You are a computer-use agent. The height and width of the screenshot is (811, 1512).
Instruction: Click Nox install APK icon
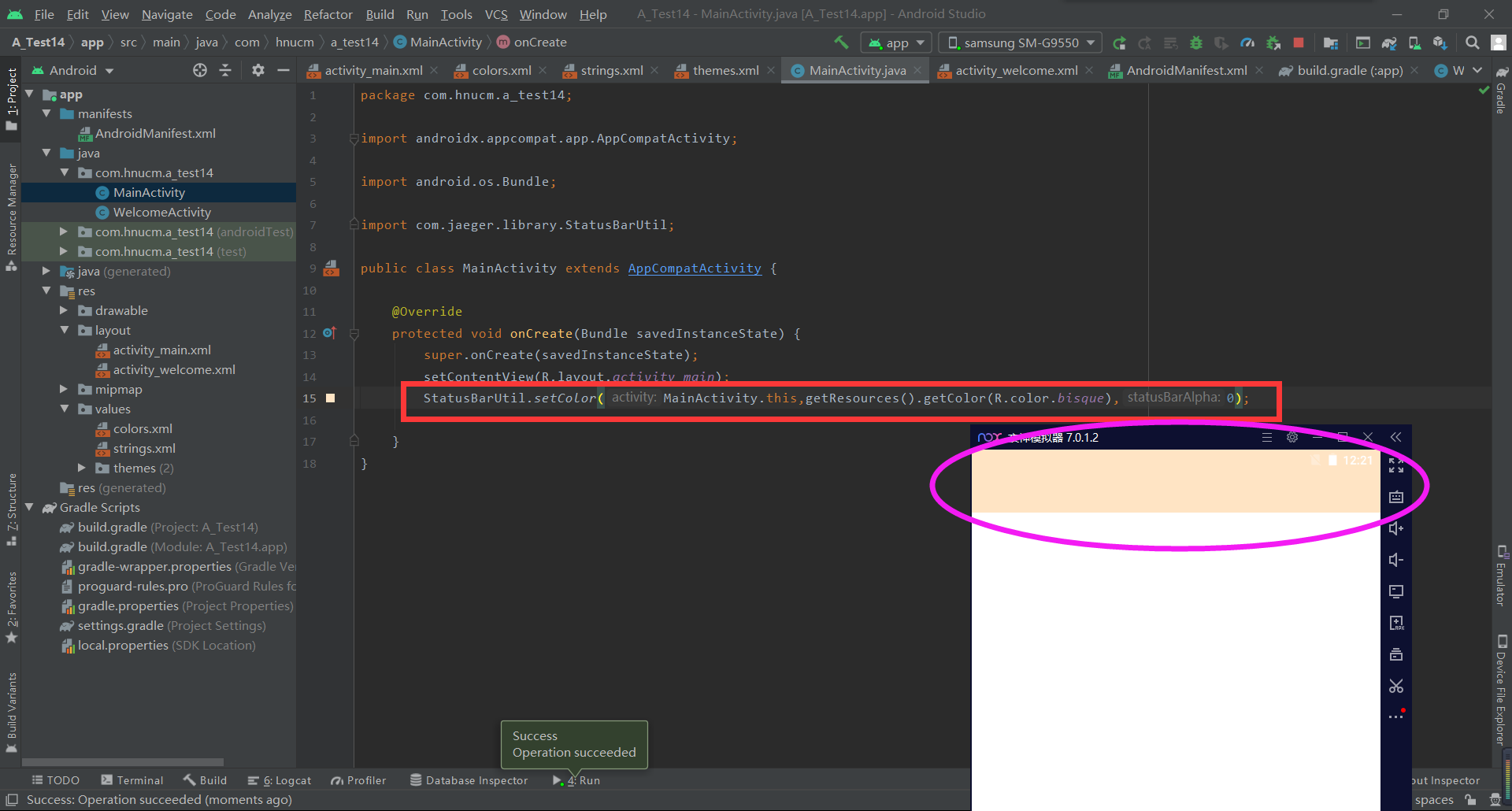pyautogui.click(x=1396, y=623)
